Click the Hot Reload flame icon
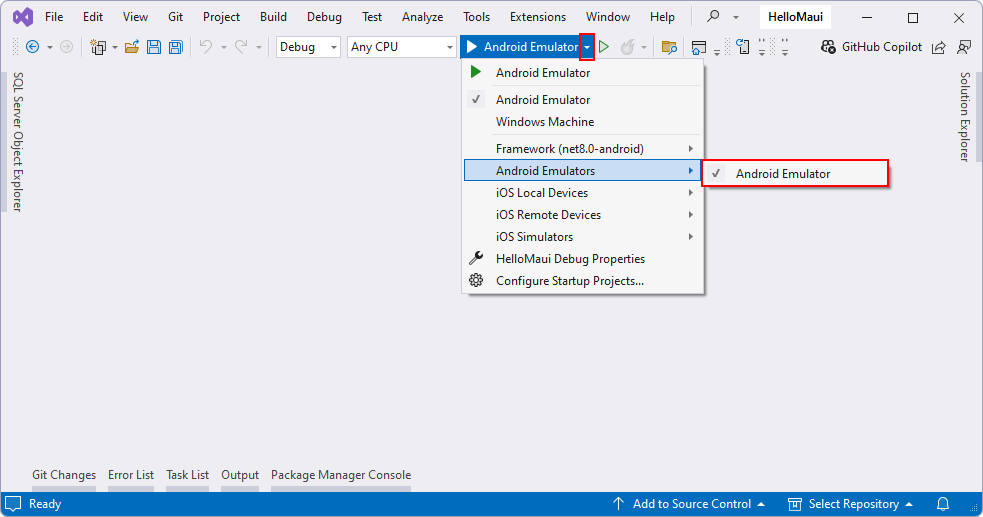This screenshot has height=517, width=983. (628, 47)
